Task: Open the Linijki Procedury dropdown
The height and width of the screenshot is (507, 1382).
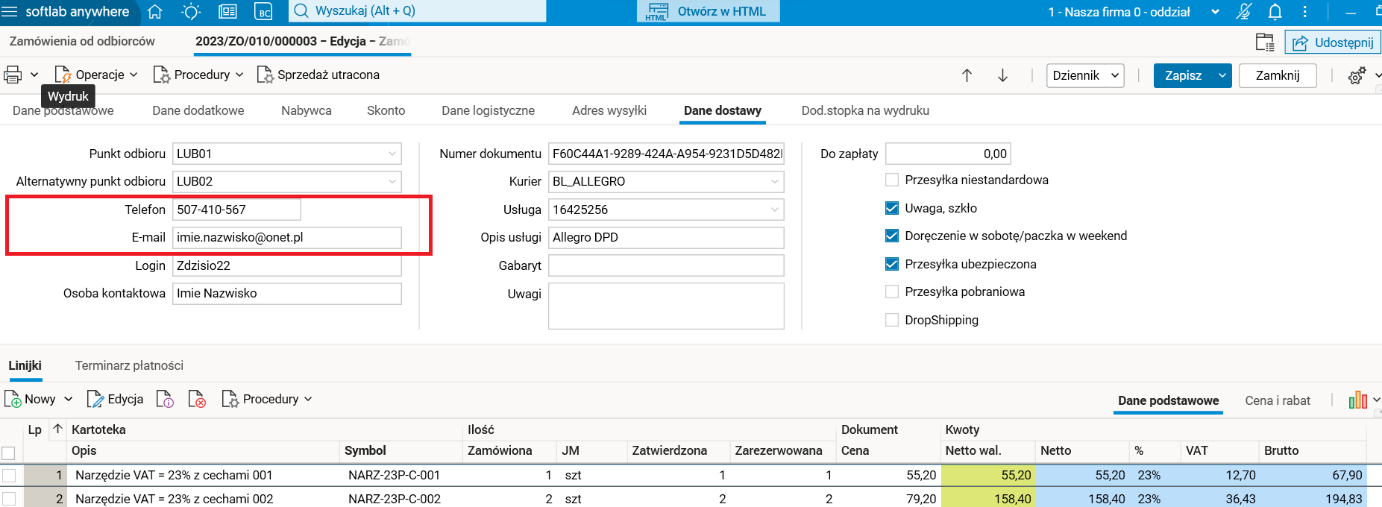Action: click(267, 399)
